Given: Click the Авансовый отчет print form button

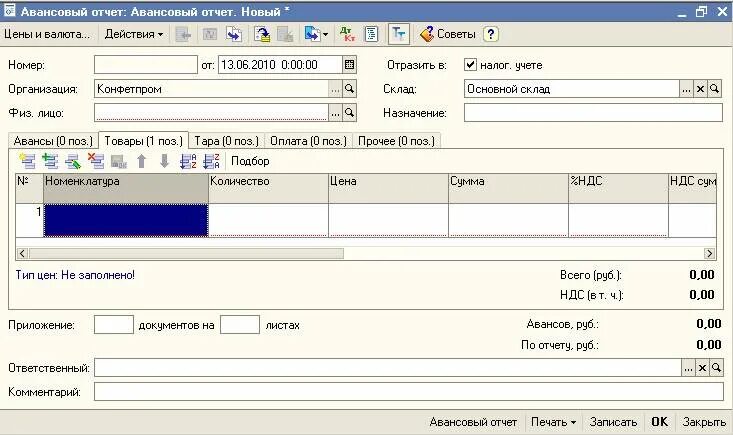Looking at the screenshot, I should pos(473,422).
